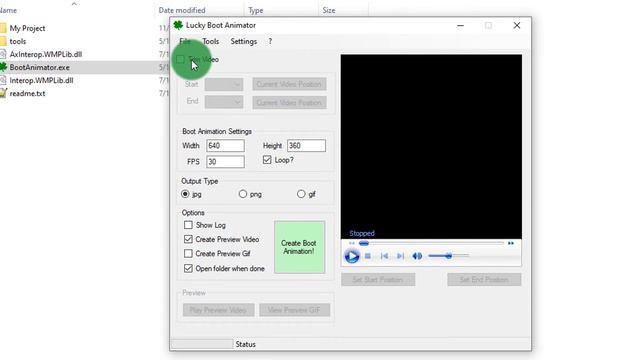Sort Explorer files by Date modified column
The image size is (640, 360).
(x=182, y=10)
